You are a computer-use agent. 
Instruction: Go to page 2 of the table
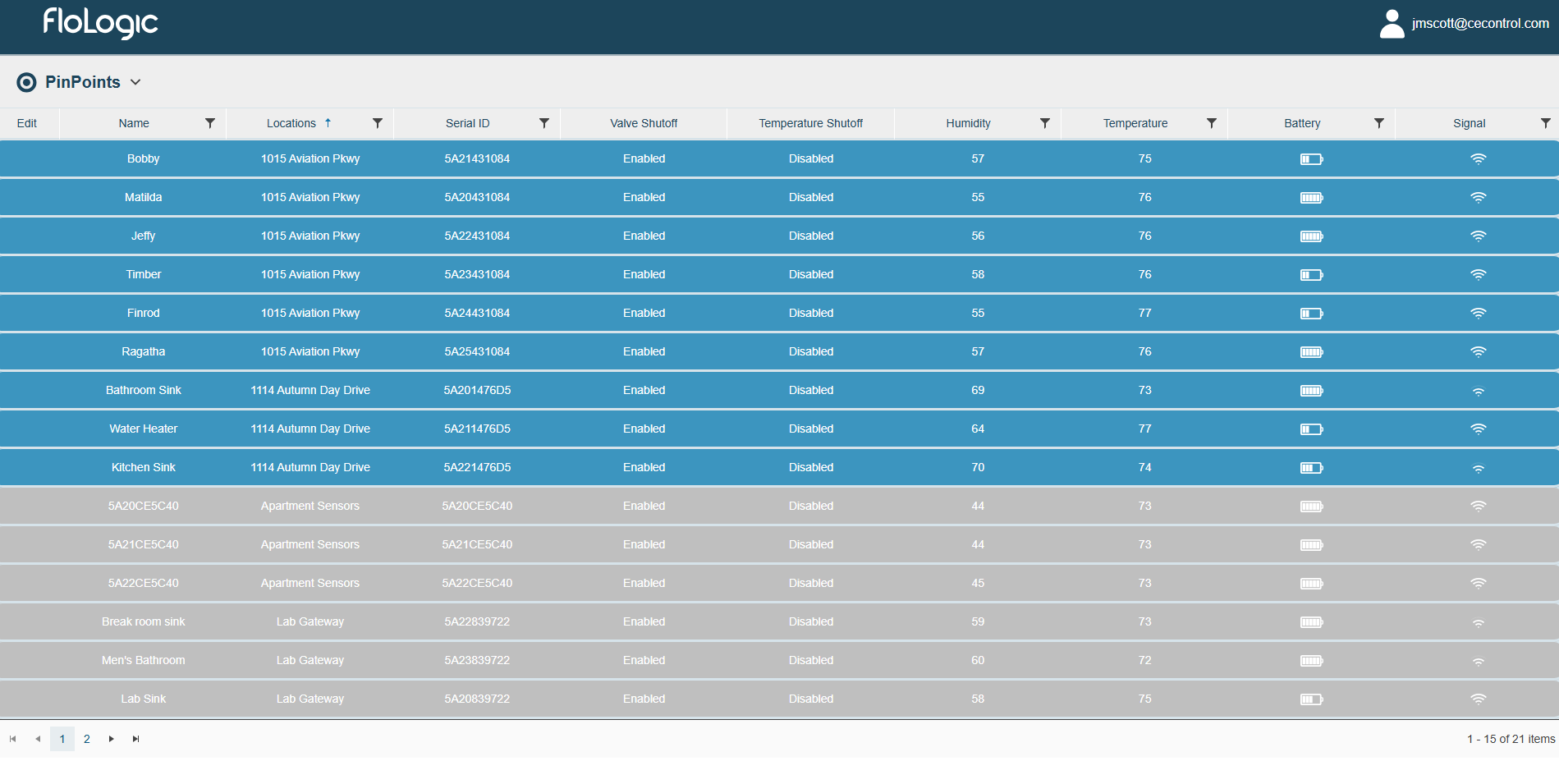[x=86, y=739]
